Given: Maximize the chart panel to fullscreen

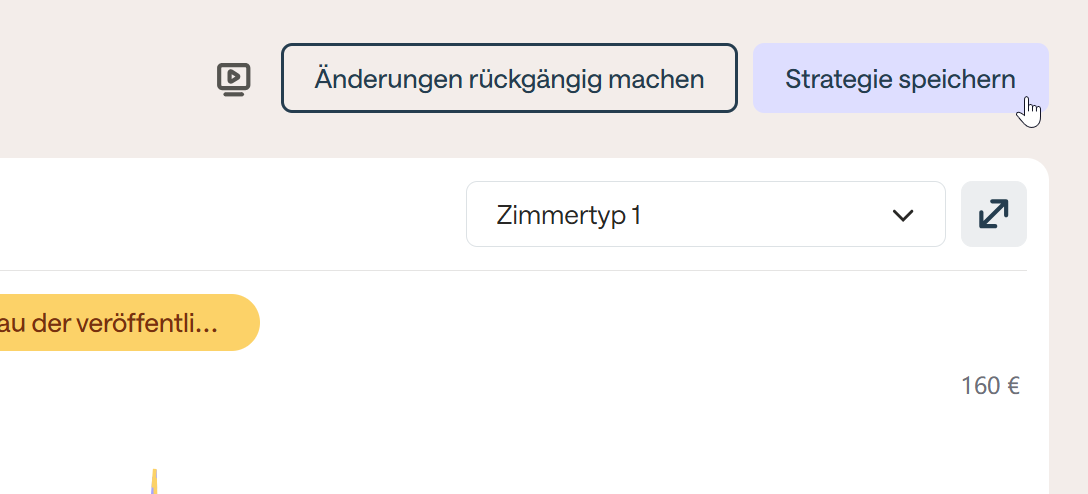Looking at the screenshot, I should pyautogui.click(x=993, y=214).
